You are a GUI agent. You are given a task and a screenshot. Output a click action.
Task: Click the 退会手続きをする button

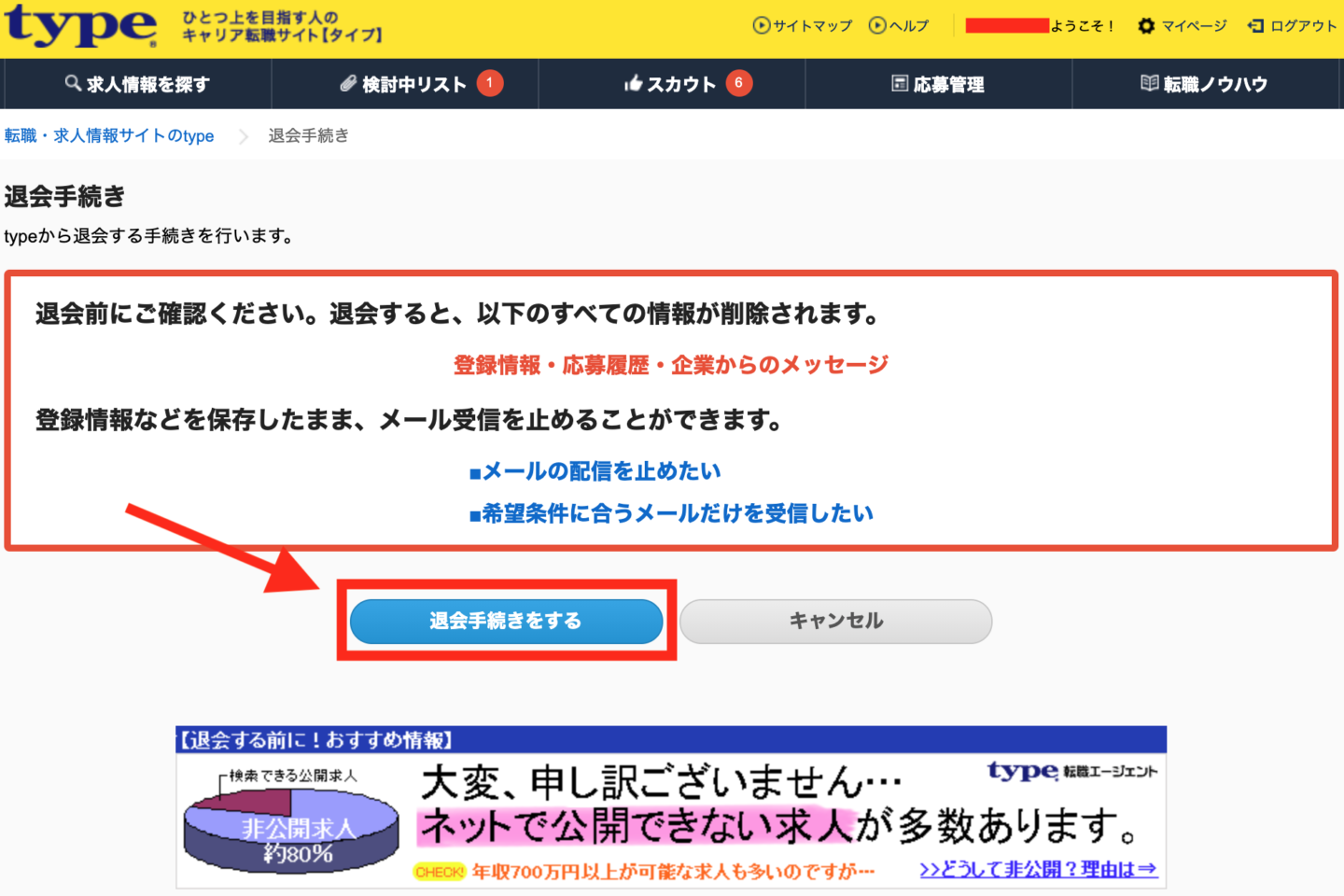(x=506, y=622)
